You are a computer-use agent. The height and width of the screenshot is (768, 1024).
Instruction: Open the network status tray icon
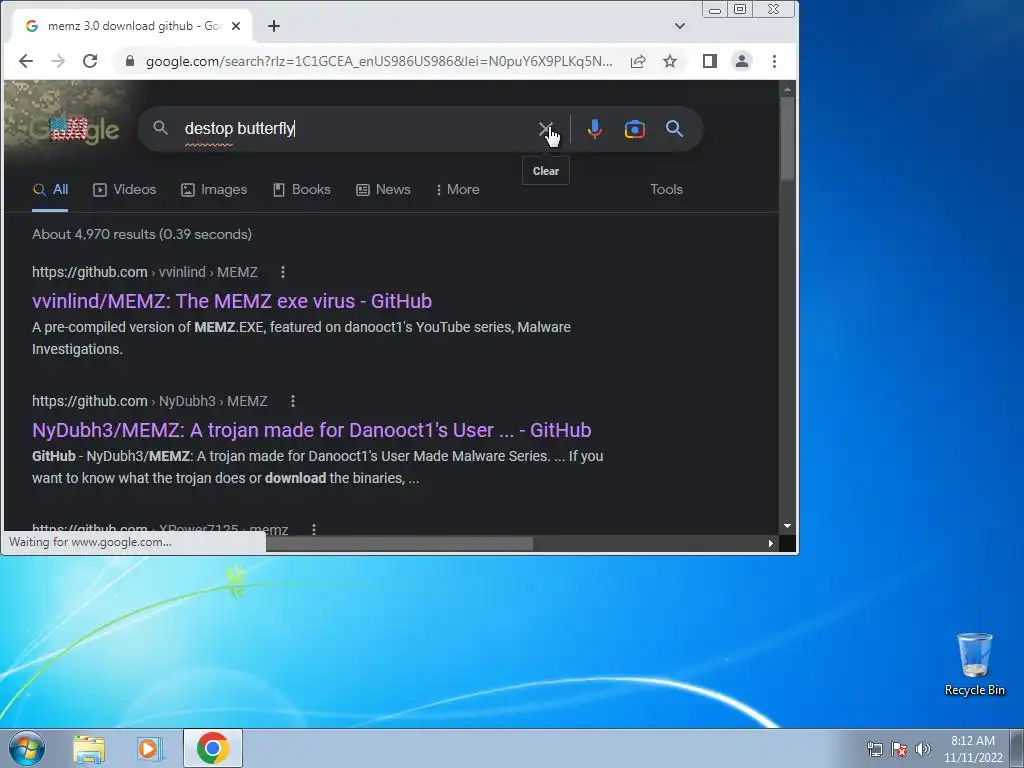[x=874, y=749]
